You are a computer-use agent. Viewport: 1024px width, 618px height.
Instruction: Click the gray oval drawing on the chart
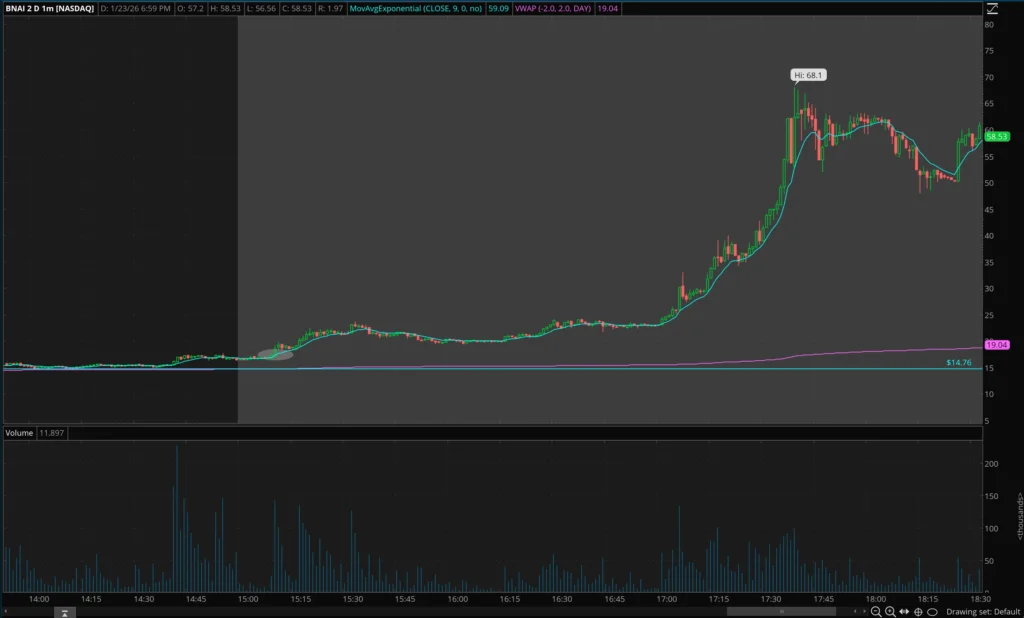pos(275,353)
